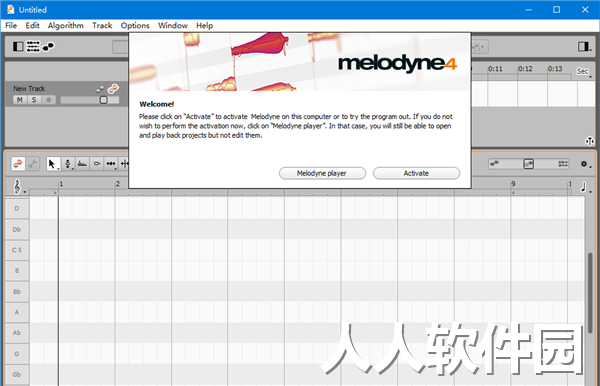This screenshot has width=600, height=386.
Task: Select the Pitch tool
Action: tap(68, 164)
